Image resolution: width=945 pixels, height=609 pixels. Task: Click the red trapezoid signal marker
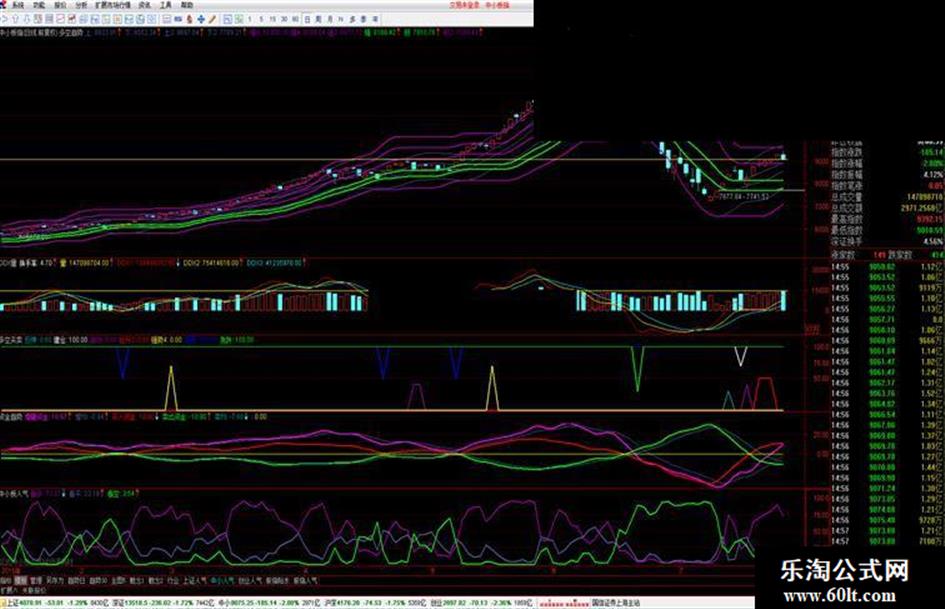point(765,393)
